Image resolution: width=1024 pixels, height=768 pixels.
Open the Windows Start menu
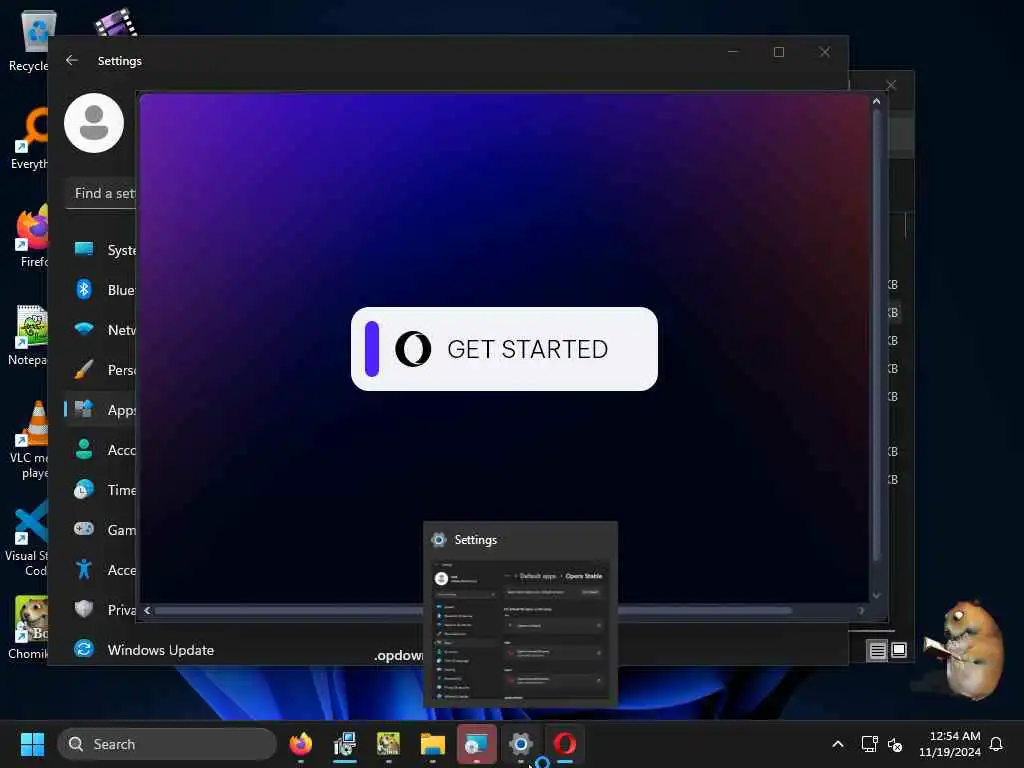(x=32, y=744)
